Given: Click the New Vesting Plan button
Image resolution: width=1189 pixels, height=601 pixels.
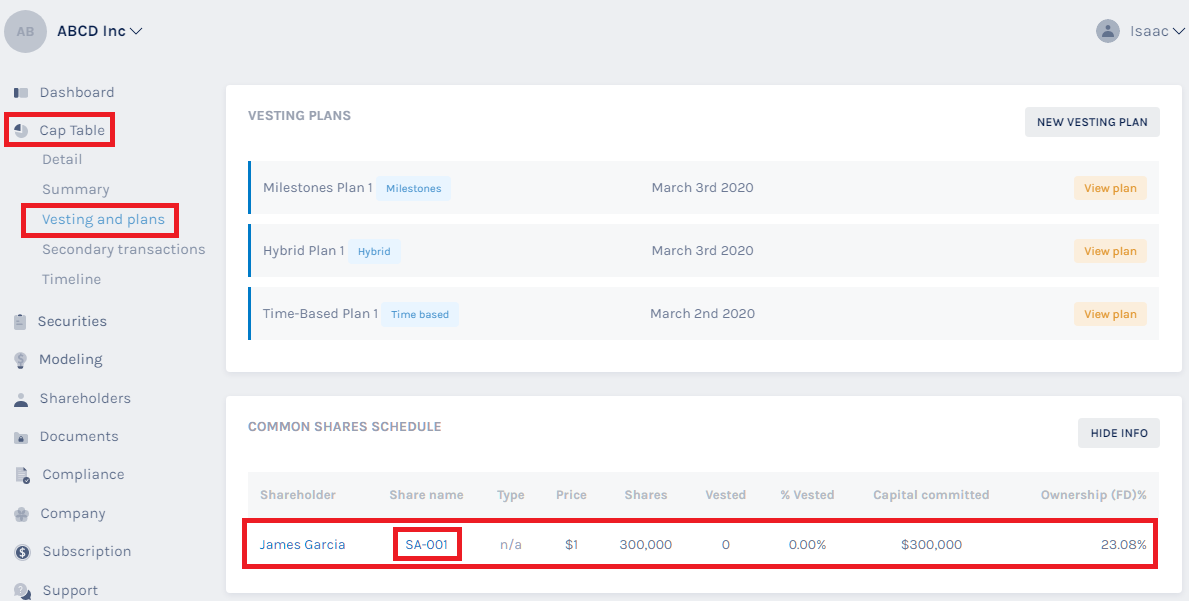Looking at the screenshot, I should 1092,122.
